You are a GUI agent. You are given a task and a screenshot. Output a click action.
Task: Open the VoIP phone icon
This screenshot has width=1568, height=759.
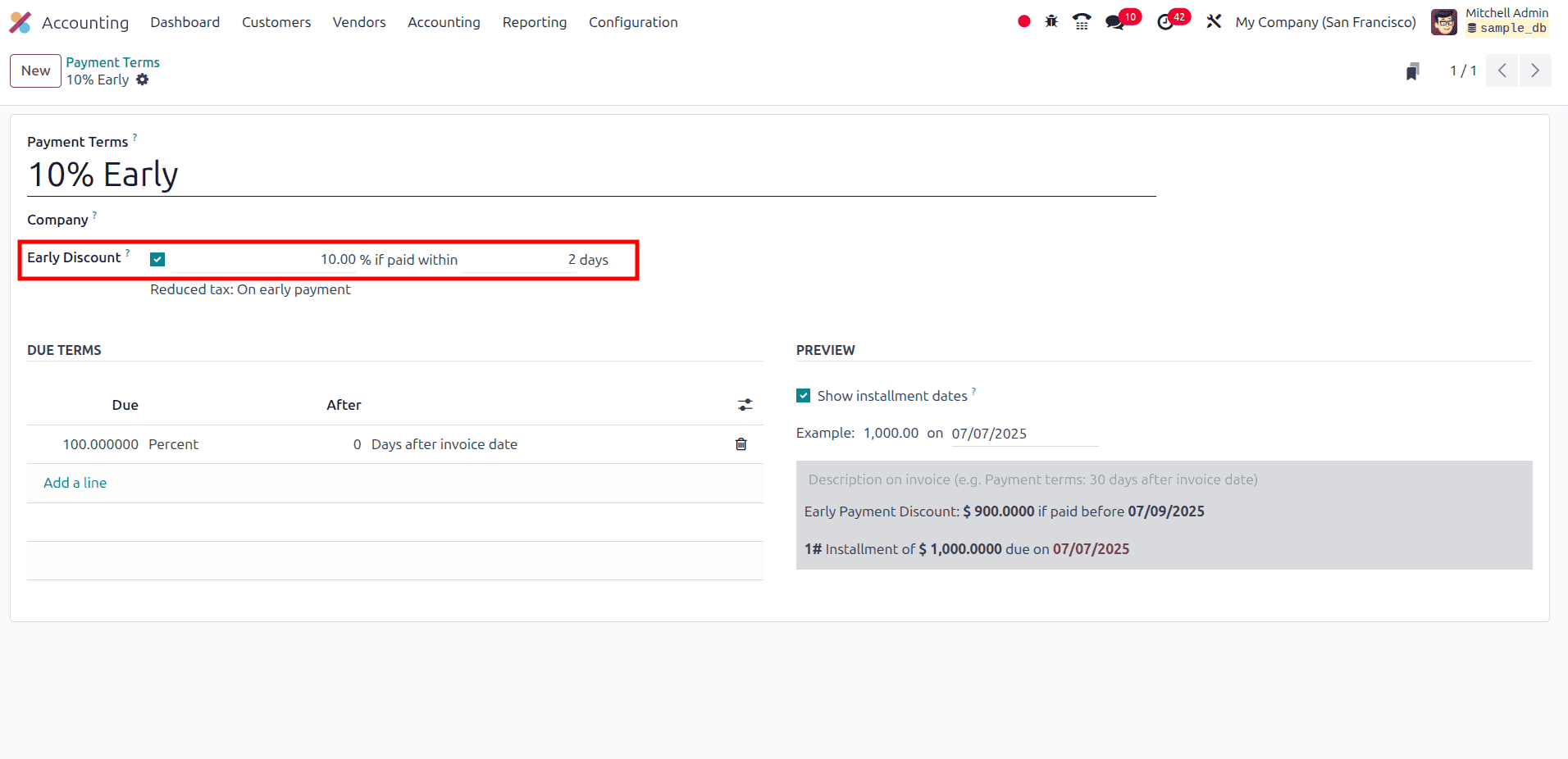(x=1082, y=21)
